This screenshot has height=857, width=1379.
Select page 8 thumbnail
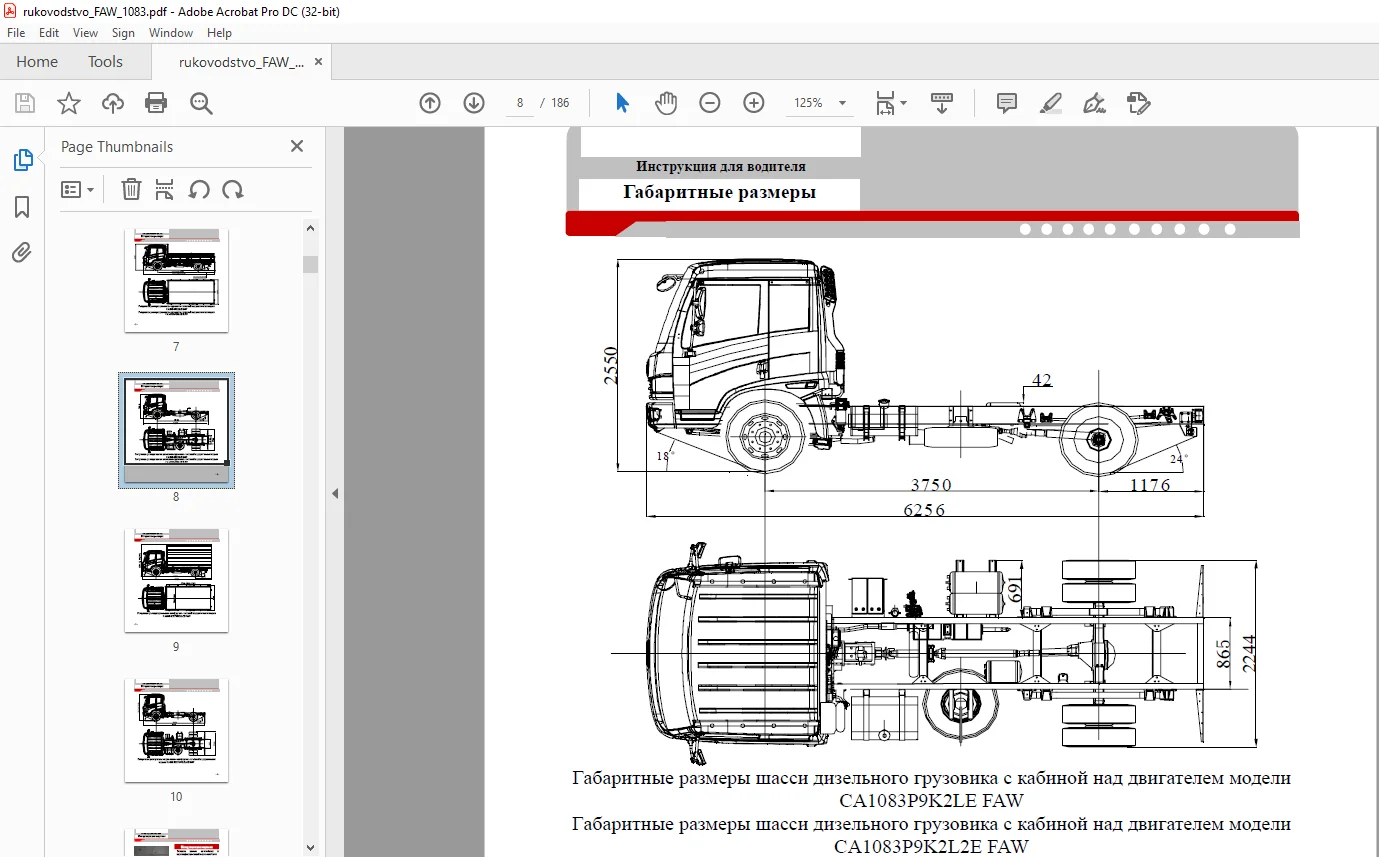click(x=176, y=430)
